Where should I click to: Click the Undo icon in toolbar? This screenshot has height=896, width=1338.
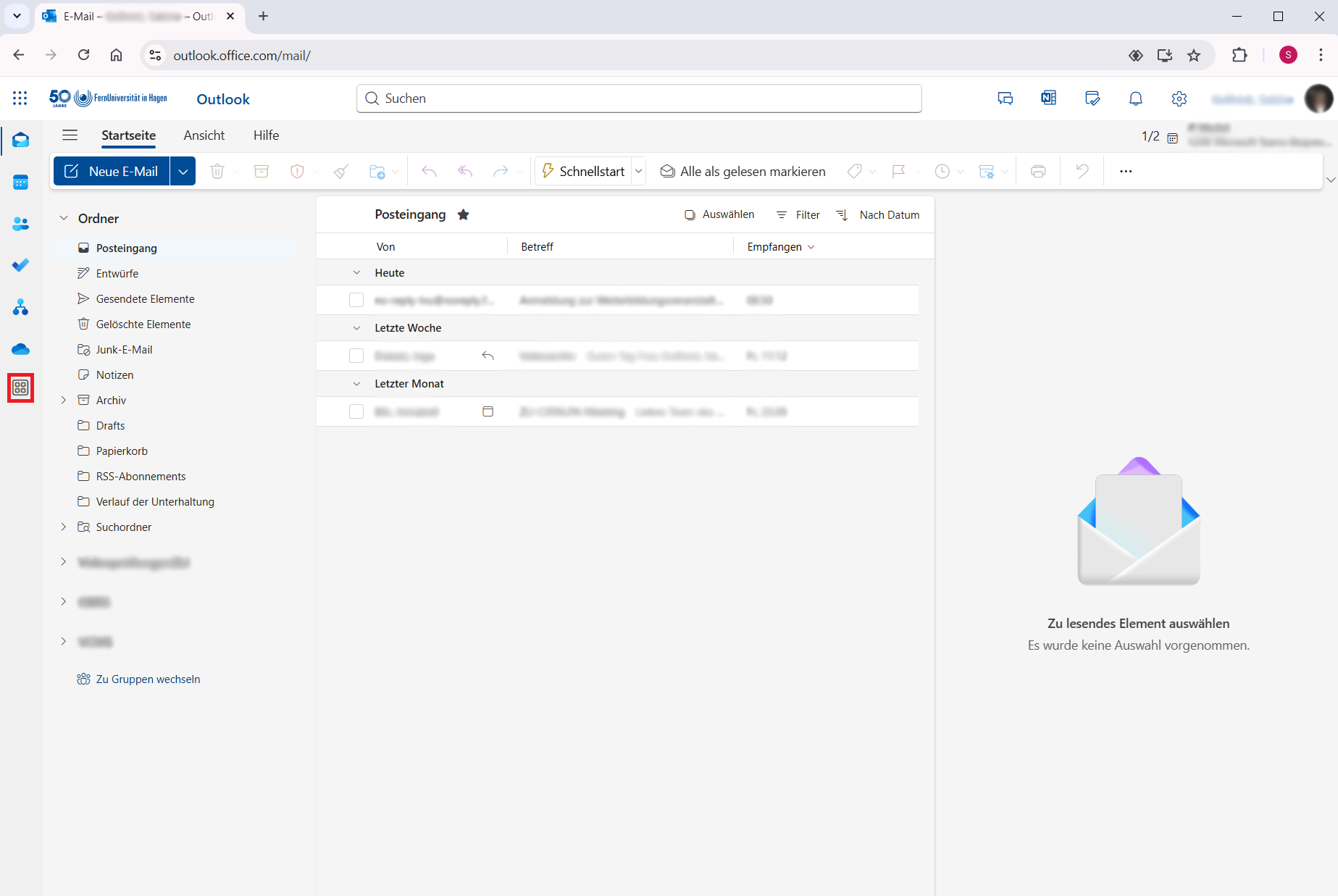point(1082,172)
